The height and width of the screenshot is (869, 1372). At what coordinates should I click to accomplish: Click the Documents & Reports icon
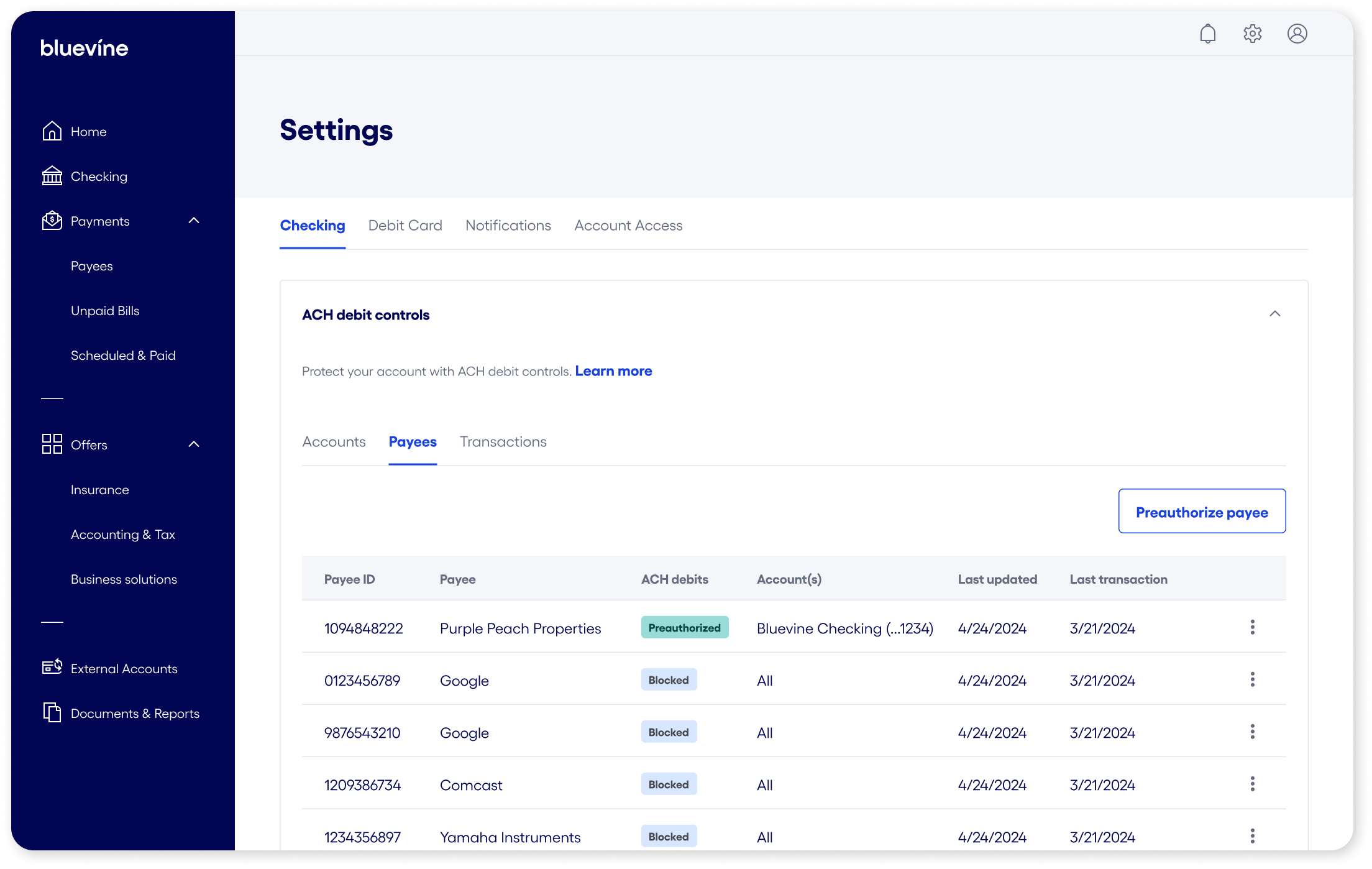(52, 712)
